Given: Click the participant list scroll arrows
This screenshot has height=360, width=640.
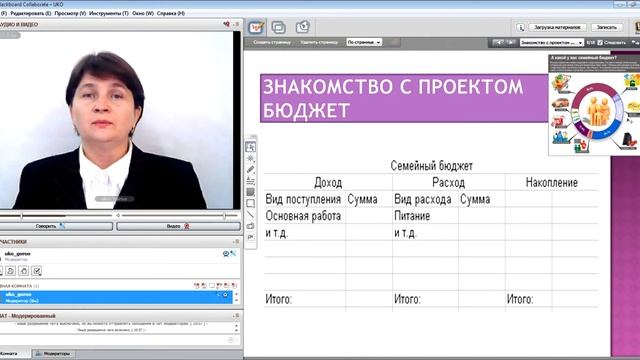Looking at the screenshot, I should (236, 297).
